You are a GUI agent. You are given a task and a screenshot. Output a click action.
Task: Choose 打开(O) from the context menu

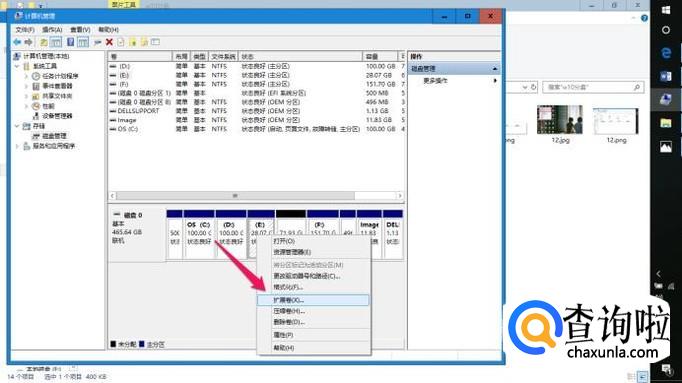coord(313,241)
